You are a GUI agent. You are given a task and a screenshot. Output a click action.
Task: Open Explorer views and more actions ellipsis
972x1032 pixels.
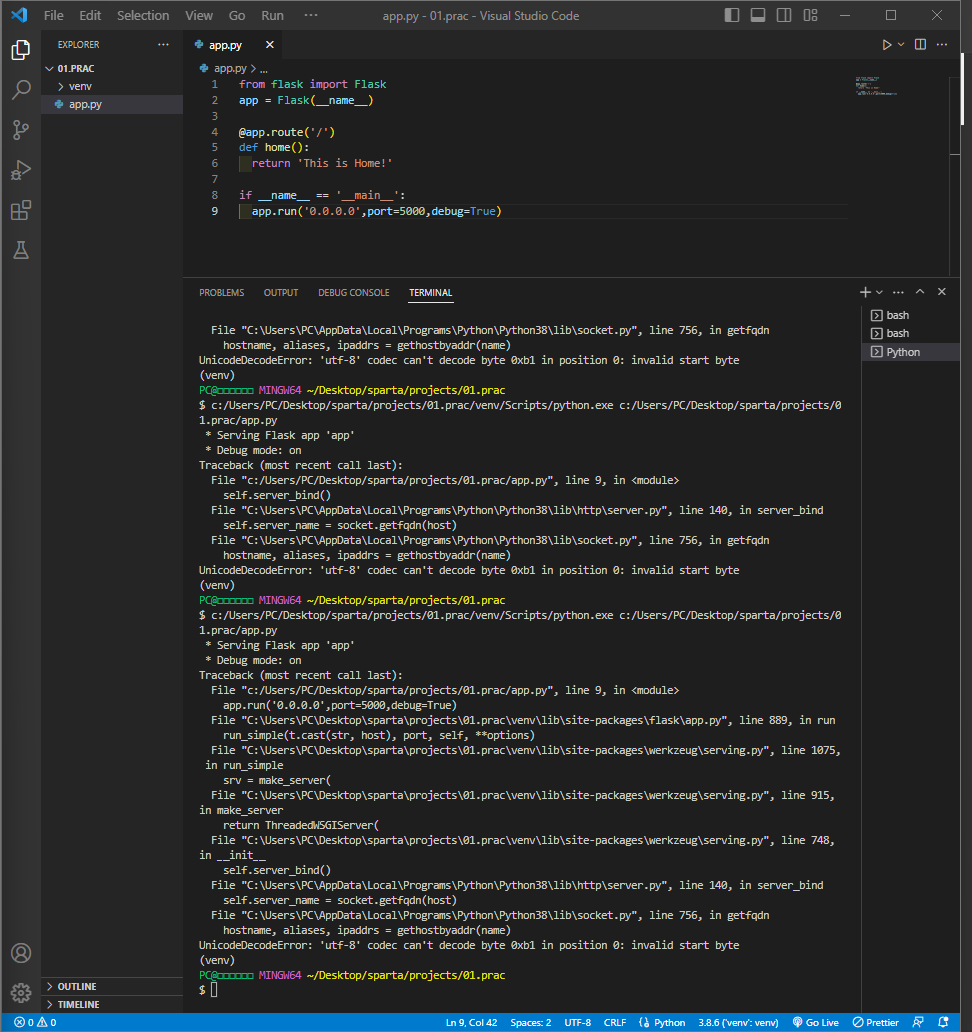[x=163, y=45]
